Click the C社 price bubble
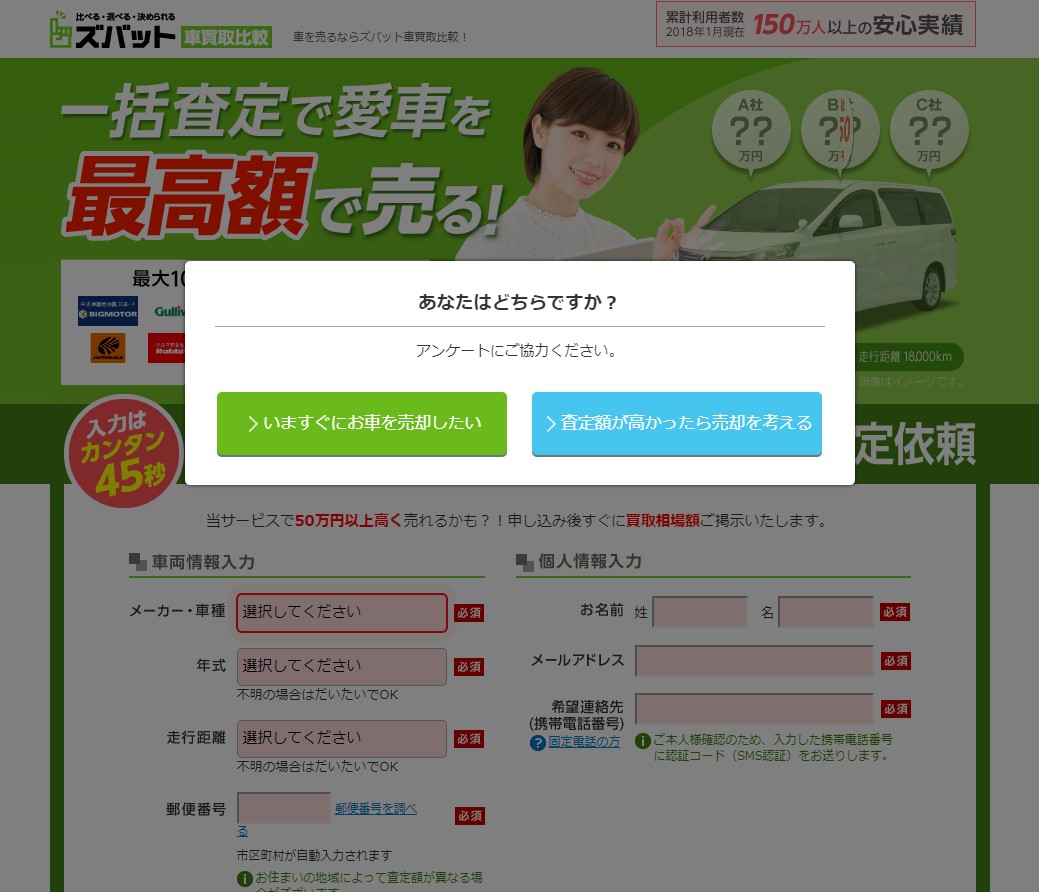The image size is (1039, 892). (x=929, y=131)
